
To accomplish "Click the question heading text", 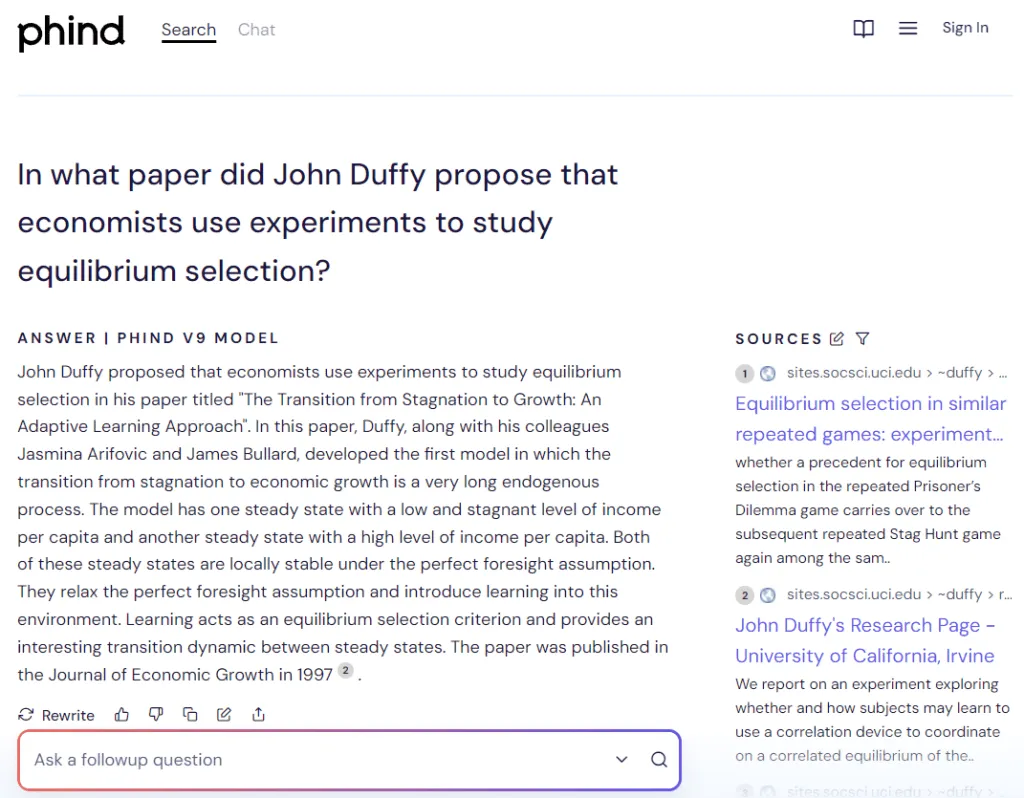I will 318,223.
